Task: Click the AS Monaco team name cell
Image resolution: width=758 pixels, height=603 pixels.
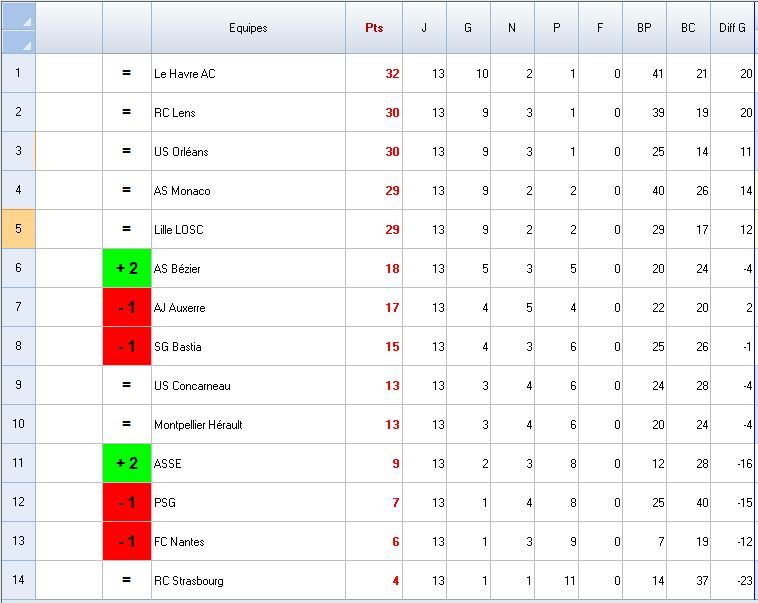Action: (248, 190)
